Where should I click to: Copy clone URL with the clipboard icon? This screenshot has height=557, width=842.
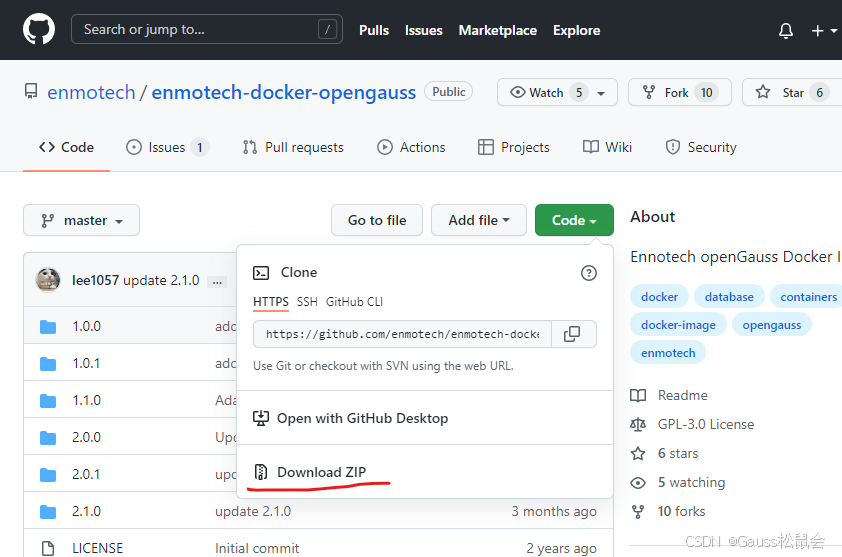click(572, 334)
